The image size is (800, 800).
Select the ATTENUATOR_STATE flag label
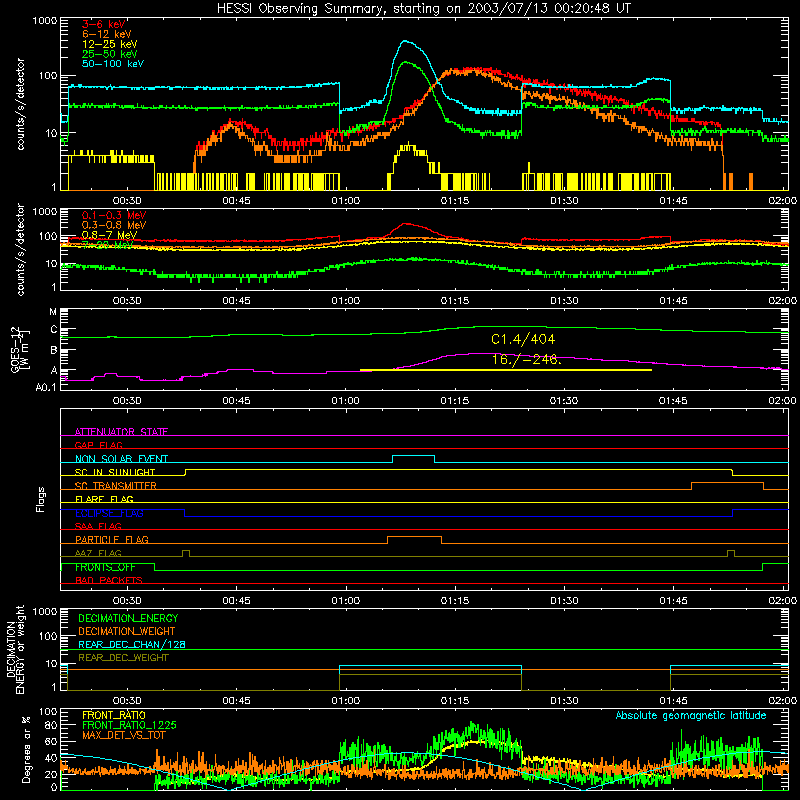coord(121,432)
